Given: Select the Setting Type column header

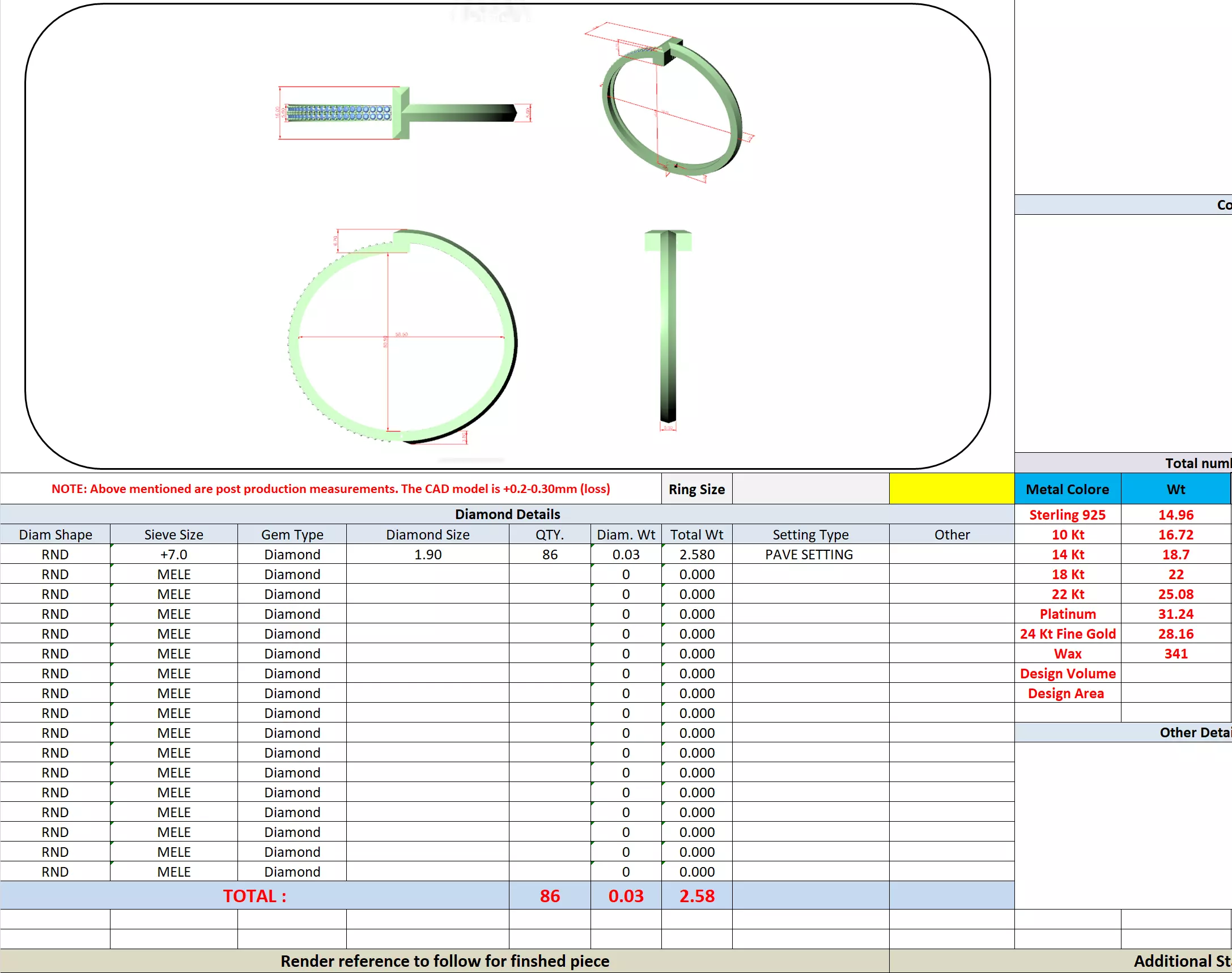Looking at the screenshot, I should click(x=810, y=534).
